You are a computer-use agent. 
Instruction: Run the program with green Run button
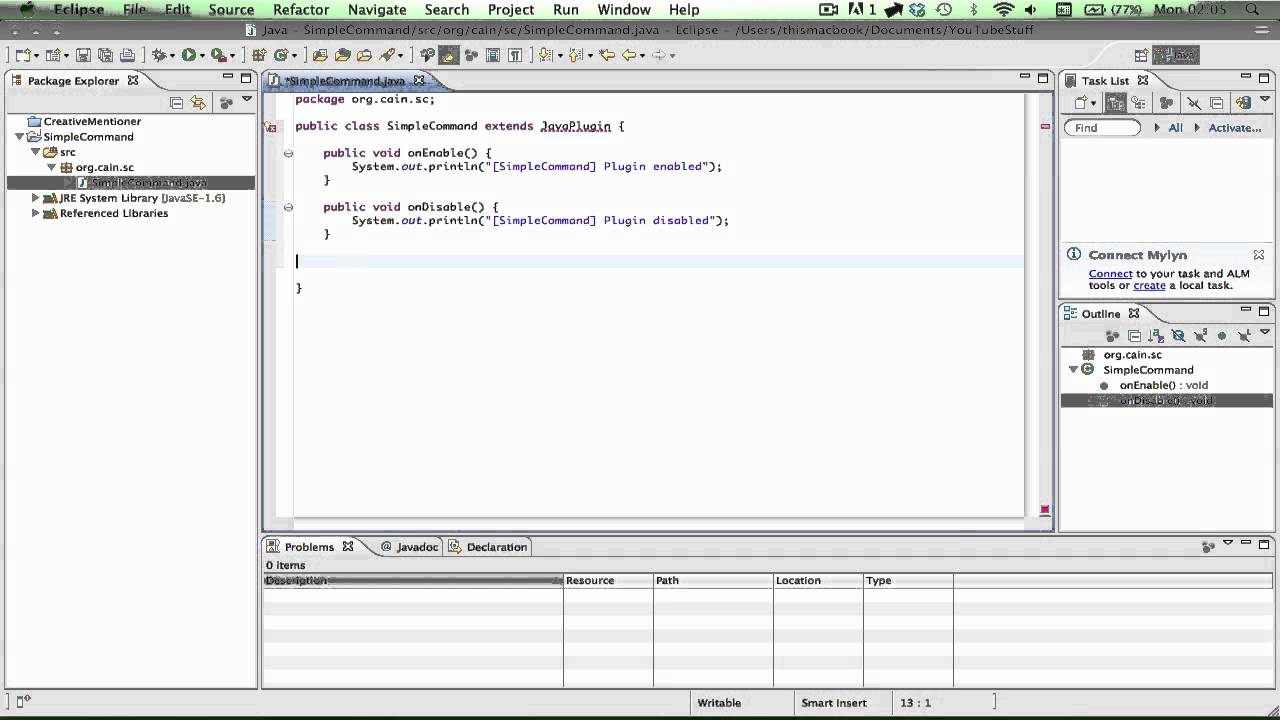(x=189, y=55)
